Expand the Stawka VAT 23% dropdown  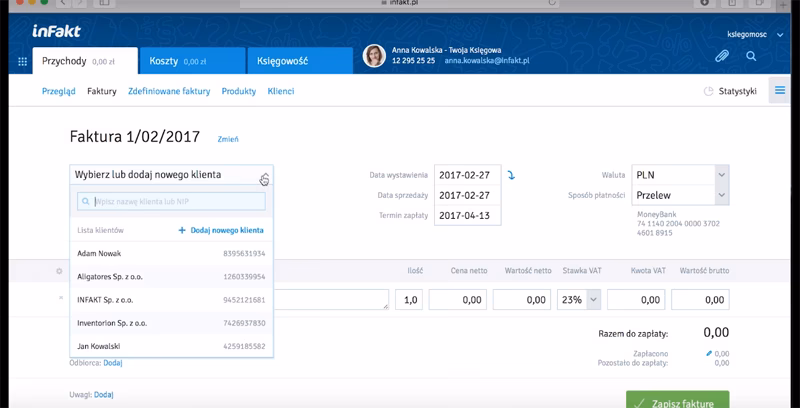593,299
